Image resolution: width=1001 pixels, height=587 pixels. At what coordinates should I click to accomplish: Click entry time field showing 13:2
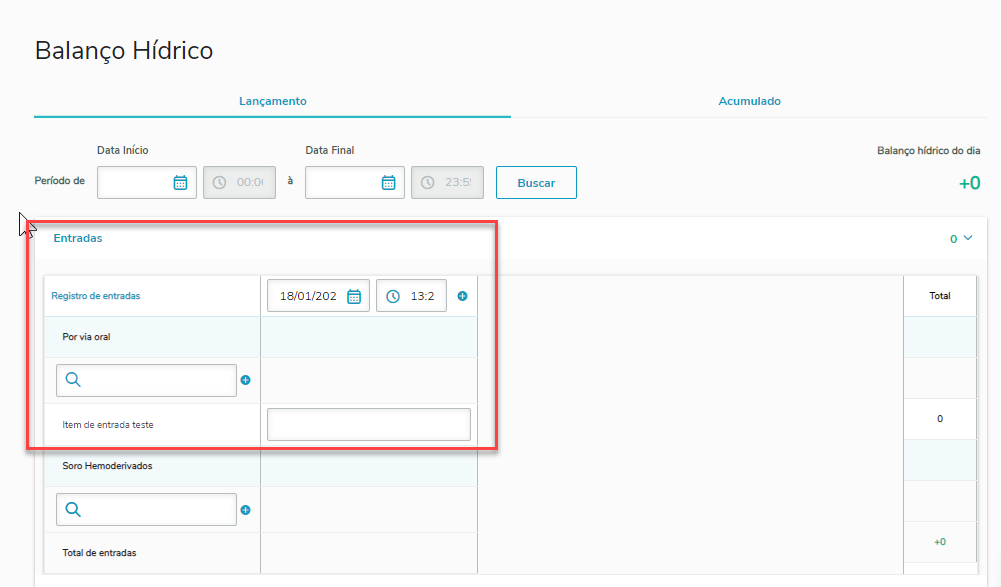coord(411,296)
